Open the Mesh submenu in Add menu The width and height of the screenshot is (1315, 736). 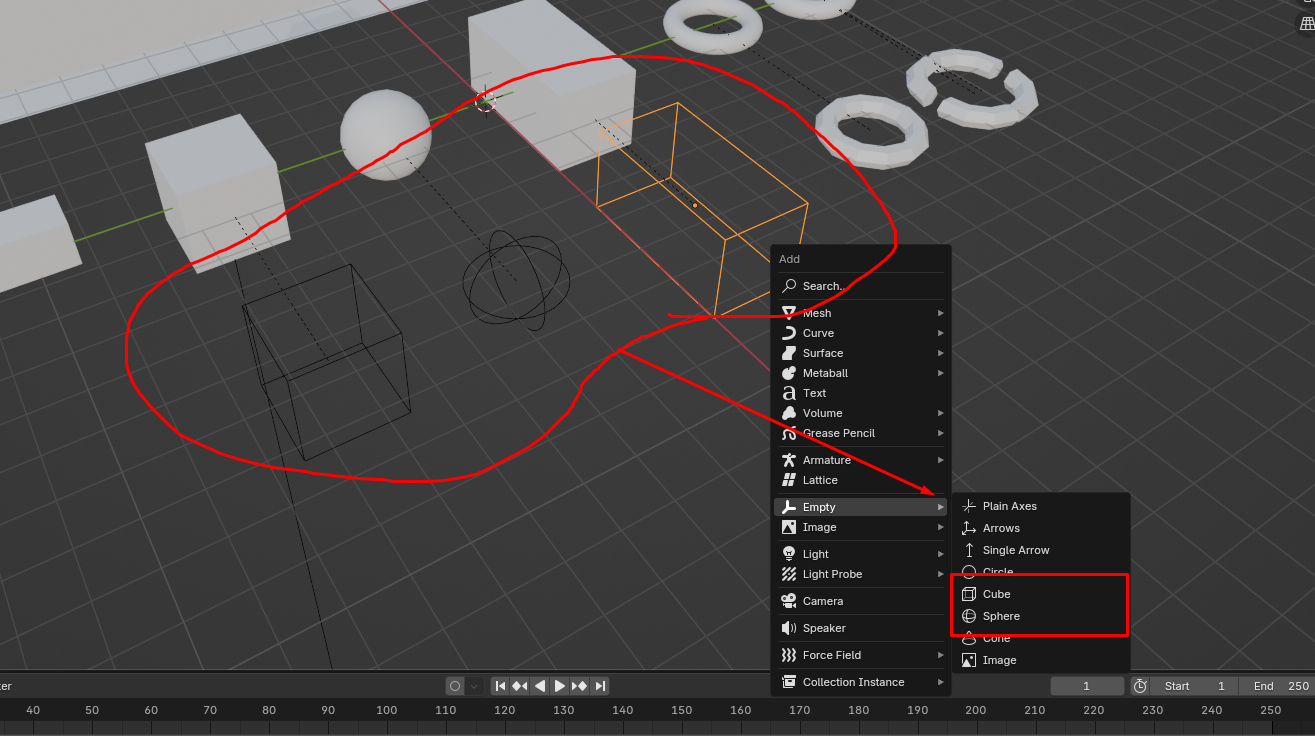tap(861, 313)
